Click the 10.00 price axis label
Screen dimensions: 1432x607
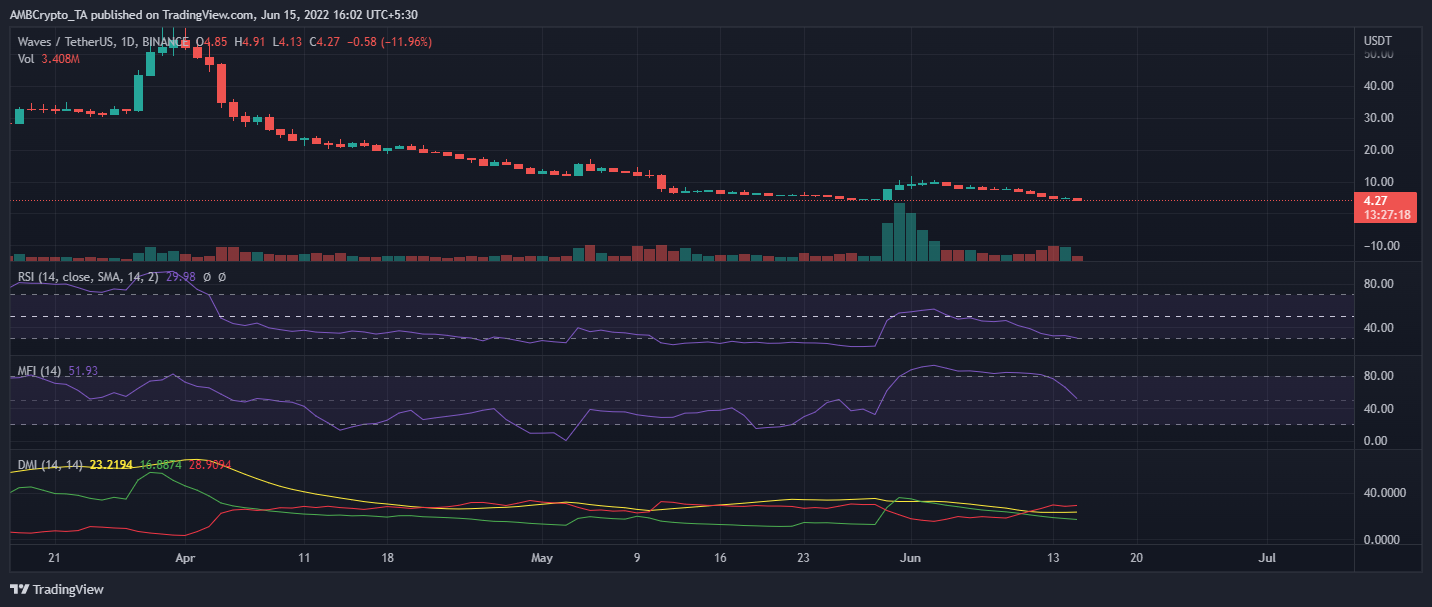coord(1378,182)
